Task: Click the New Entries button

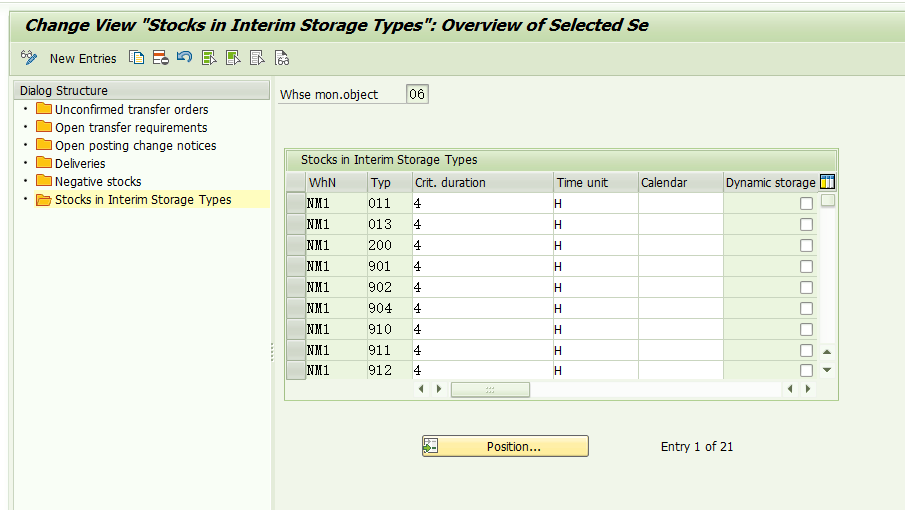Action: (83, 58)
